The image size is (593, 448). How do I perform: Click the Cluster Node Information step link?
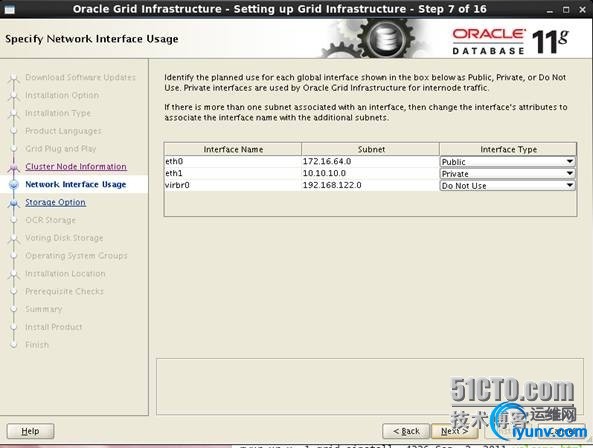pyautogui.click(x=76, y=167)
